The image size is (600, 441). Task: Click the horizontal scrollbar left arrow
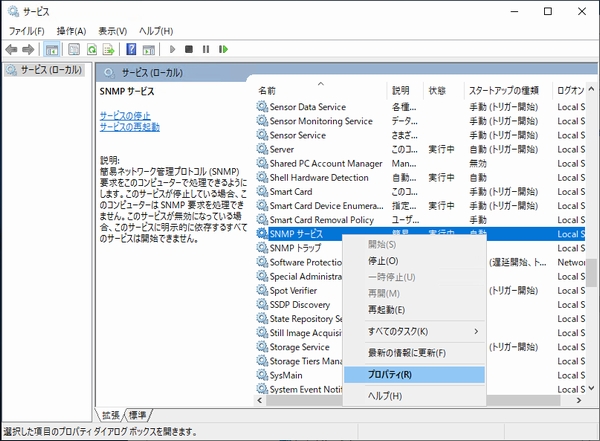click(x=260, y=400)
